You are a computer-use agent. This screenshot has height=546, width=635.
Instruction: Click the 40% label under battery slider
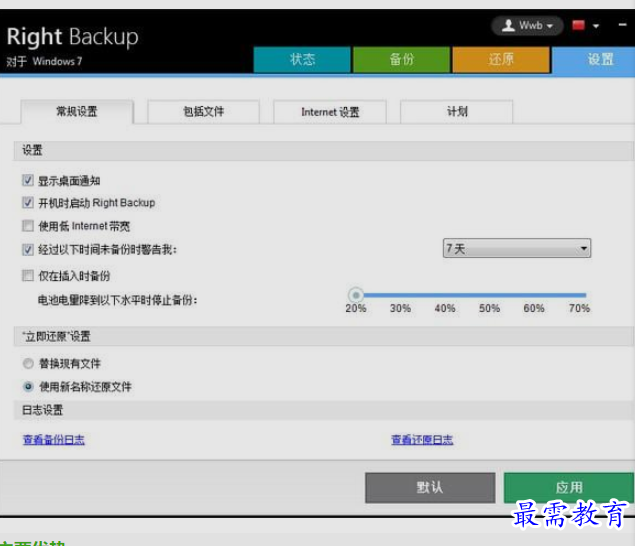coord(445,309)
